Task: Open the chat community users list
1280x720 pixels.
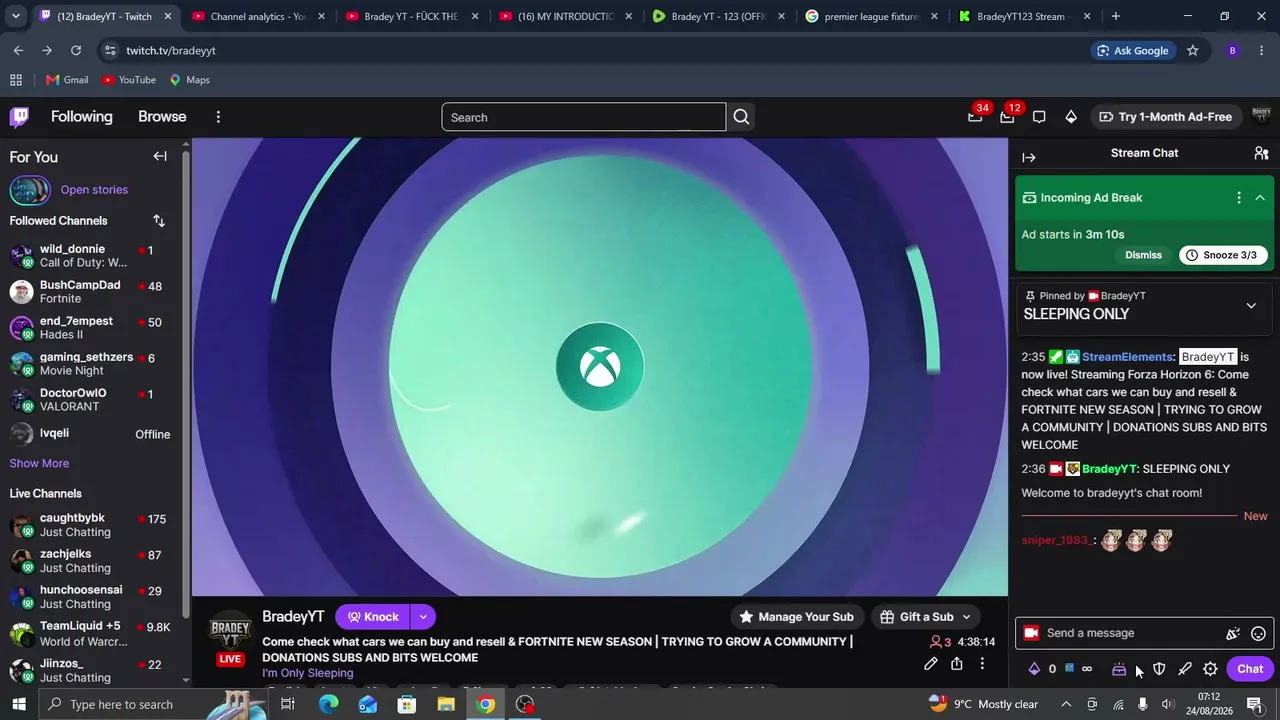Action: point(1261,153)
